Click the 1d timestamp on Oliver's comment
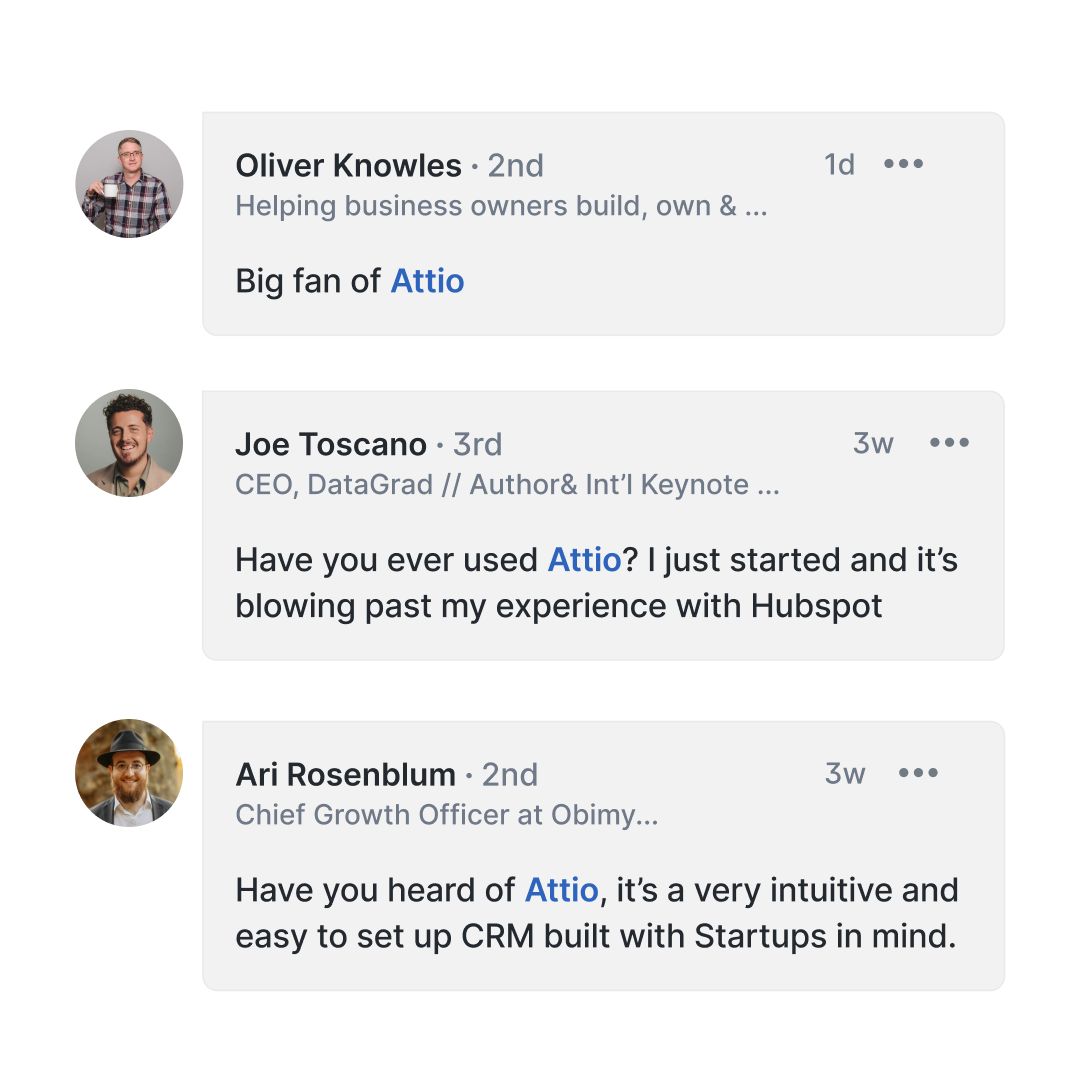The height and width of the screenshot is (1080, 1080). click(x=839, y=165)
